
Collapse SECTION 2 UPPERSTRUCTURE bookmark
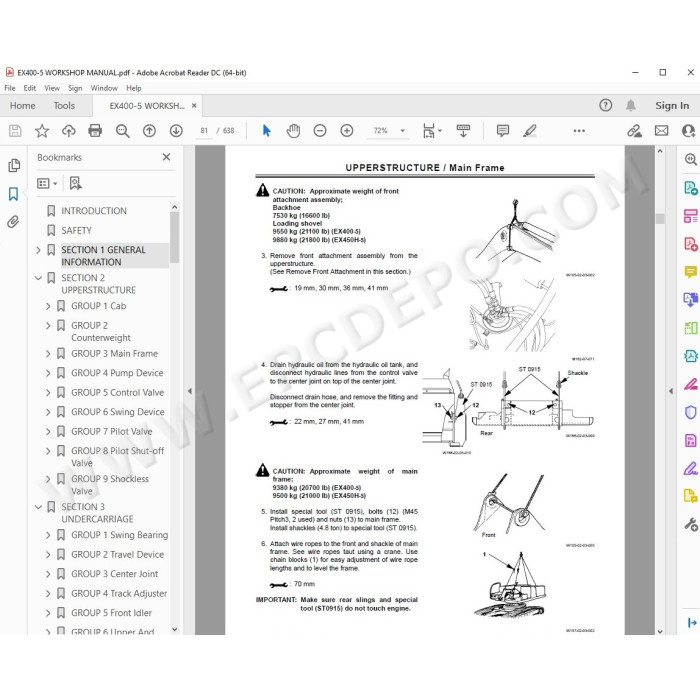[38, 278]
